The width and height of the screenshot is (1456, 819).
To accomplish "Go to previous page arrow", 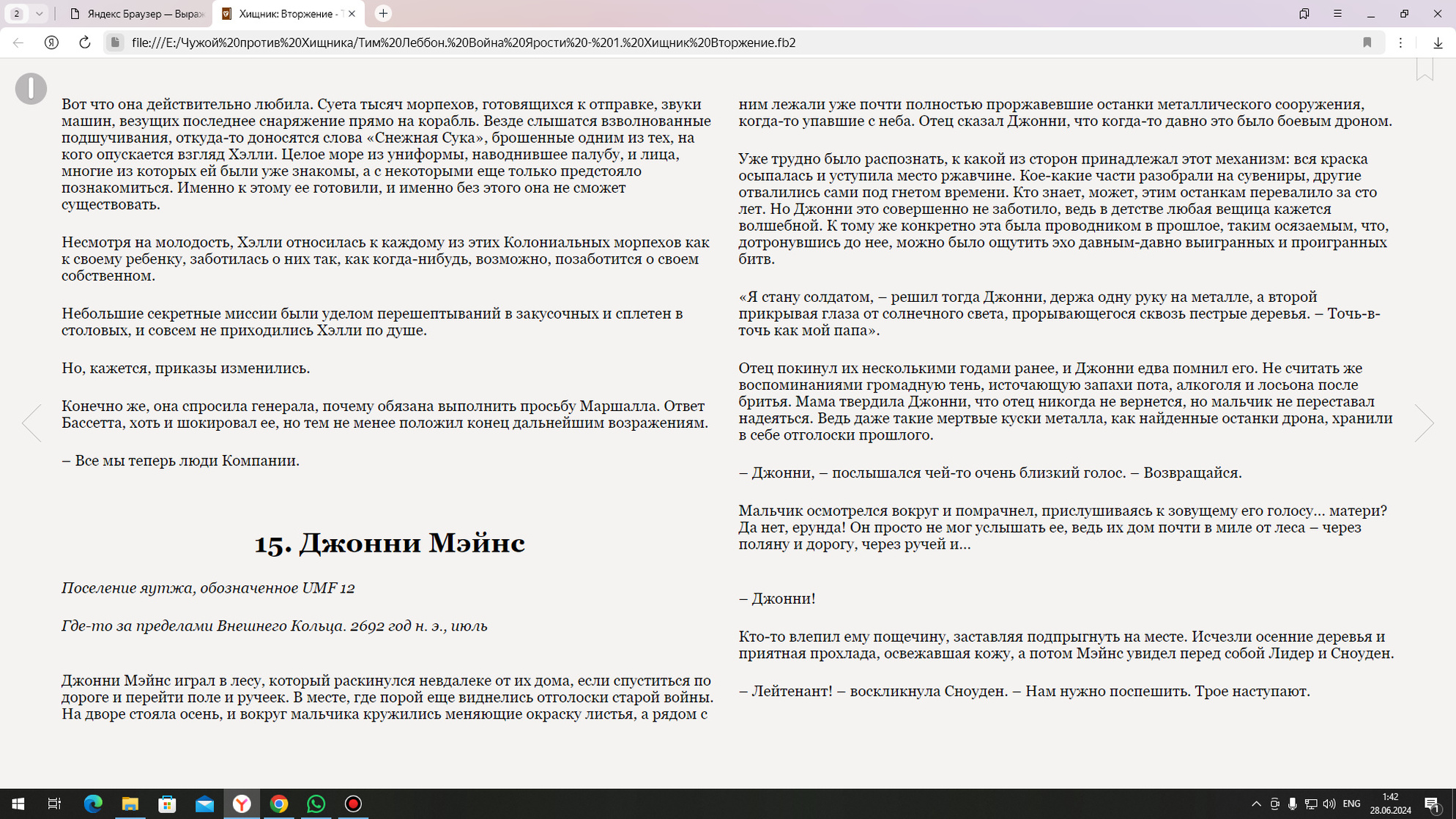I will 31,423.
